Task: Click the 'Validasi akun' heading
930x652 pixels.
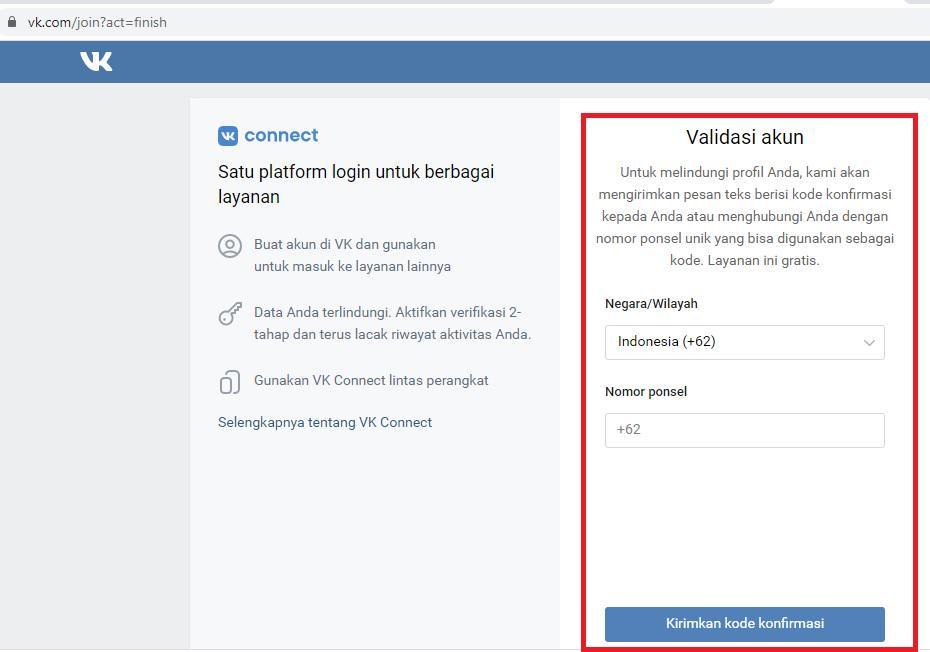Action: point(745,137)
